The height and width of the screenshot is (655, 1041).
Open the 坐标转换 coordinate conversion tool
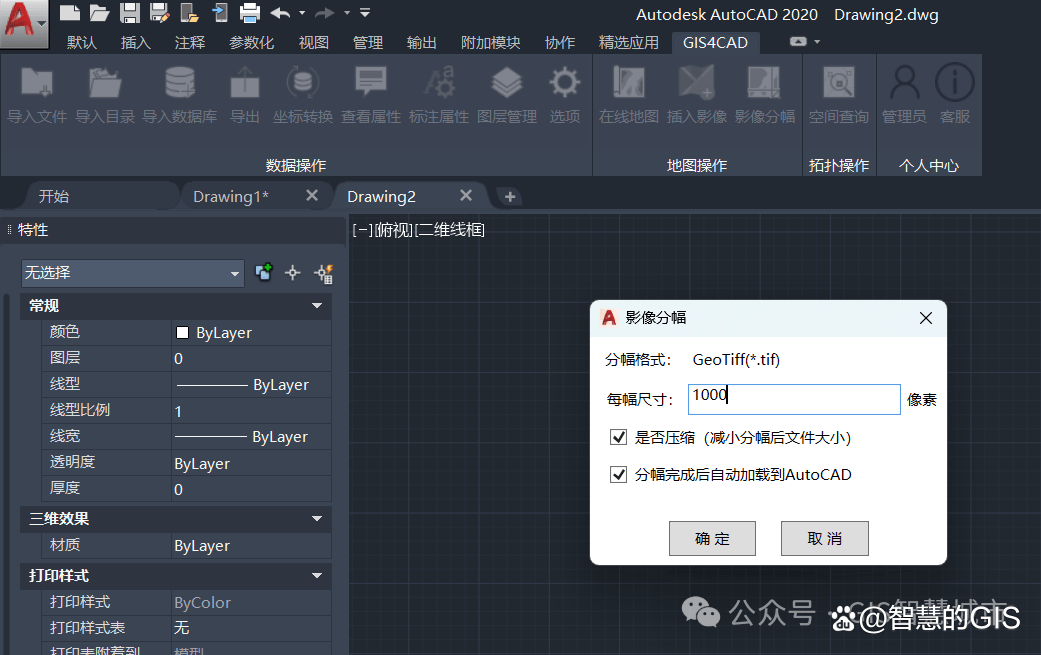(x=303, y=84)
